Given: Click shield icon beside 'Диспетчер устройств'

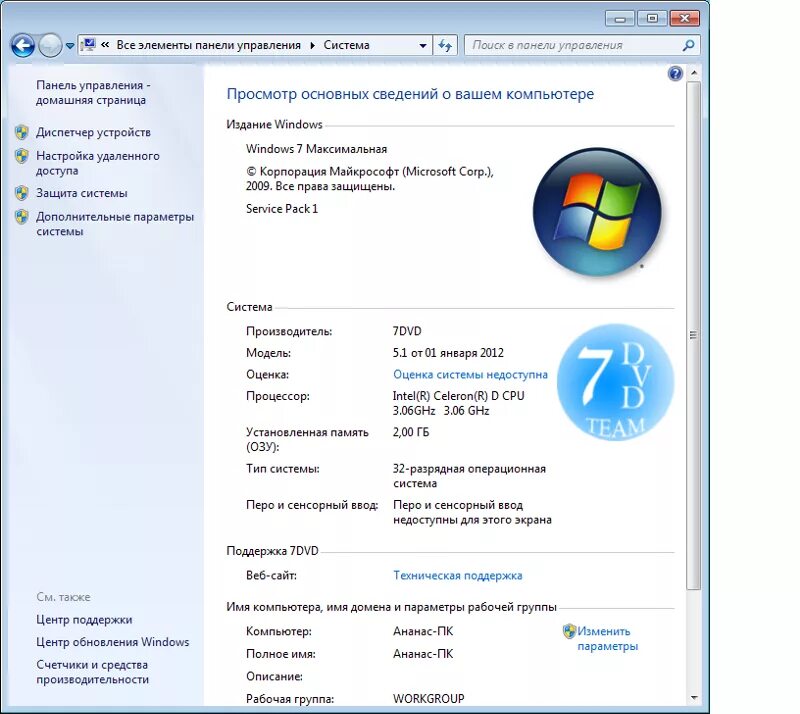Looking at the screenshot, I should [x=21, y=132].
